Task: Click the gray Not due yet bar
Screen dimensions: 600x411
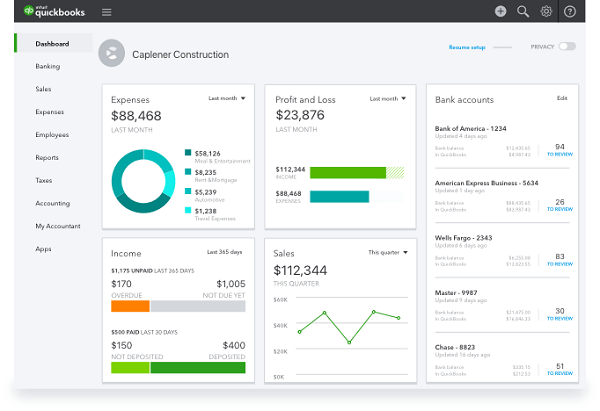Action: (198, 306)
